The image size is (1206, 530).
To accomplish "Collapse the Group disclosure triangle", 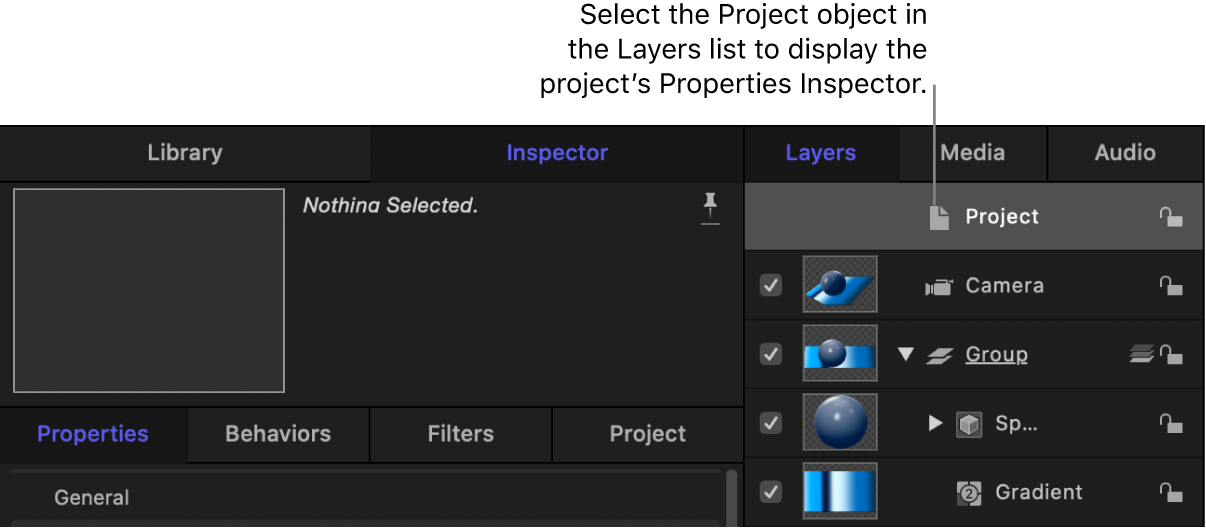I will (x=906, y=354).
